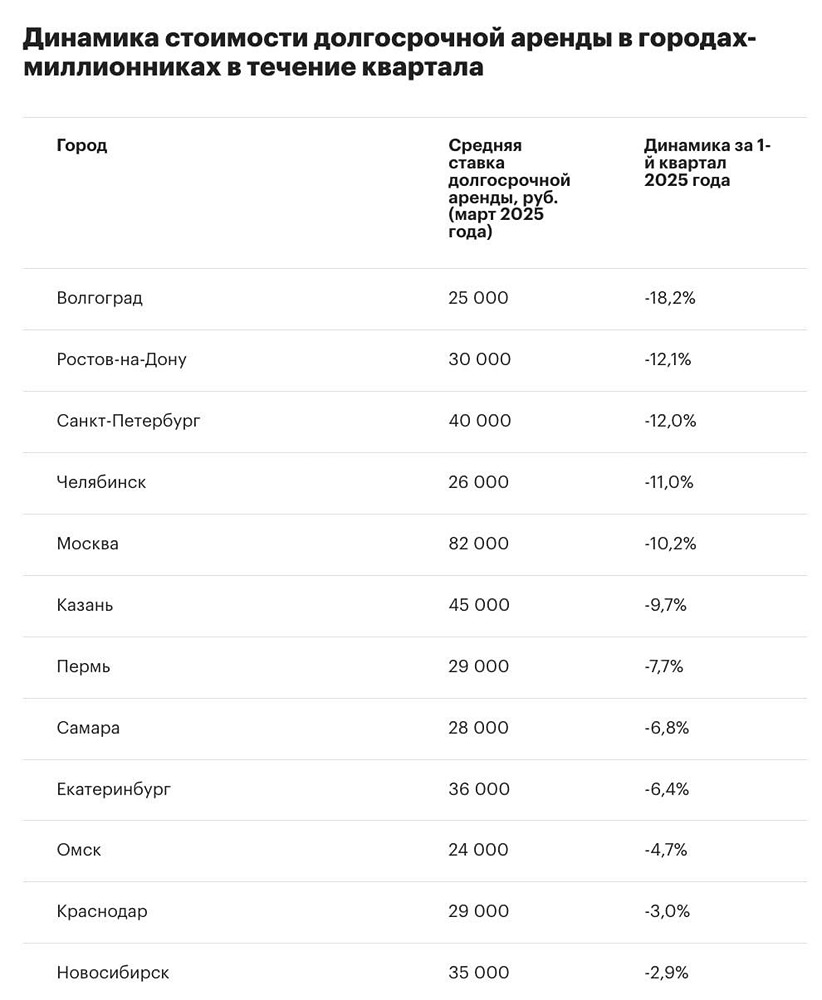The image size is (822, 1000).
Task: Click Челябинск in the city column
Action: click(x=102, y=482)
